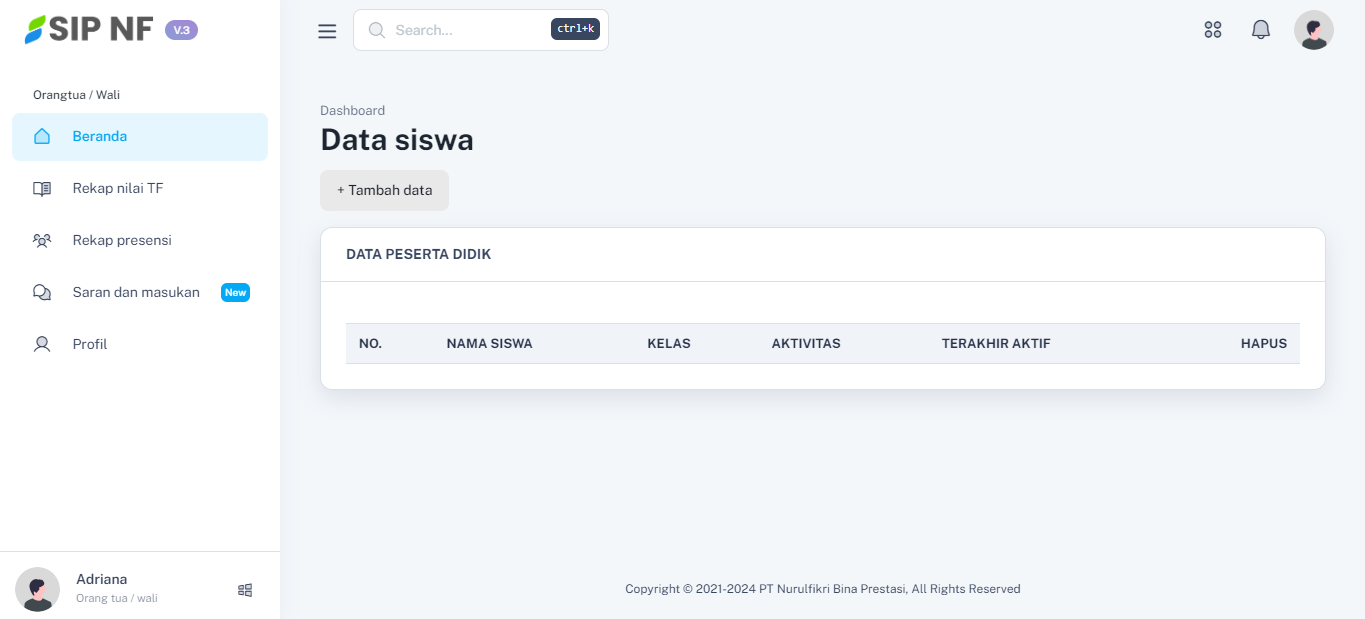Go to Rekap nilai TF menu
Viewport: 1365px width, 619px height.
point(118,189)
